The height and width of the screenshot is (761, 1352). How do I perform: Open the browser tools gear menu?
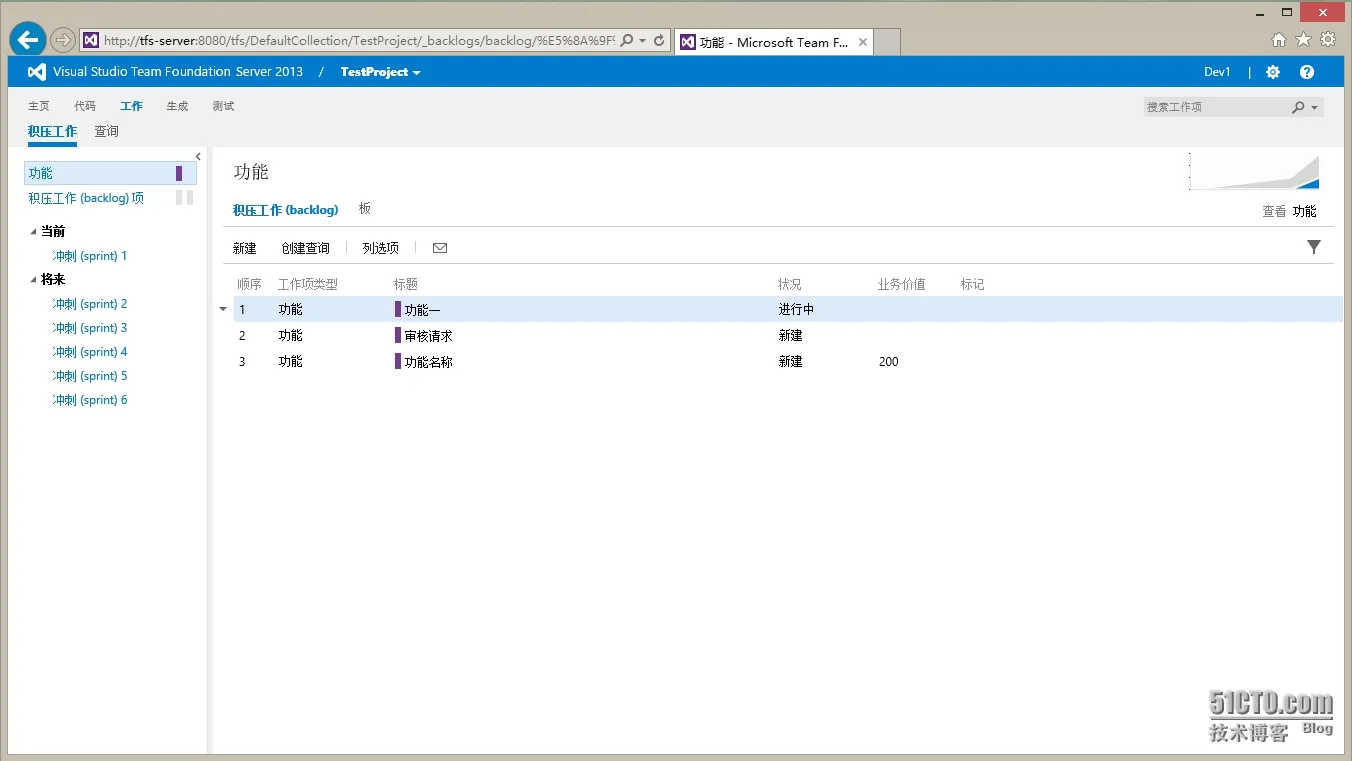click(x=1328, y=40)
